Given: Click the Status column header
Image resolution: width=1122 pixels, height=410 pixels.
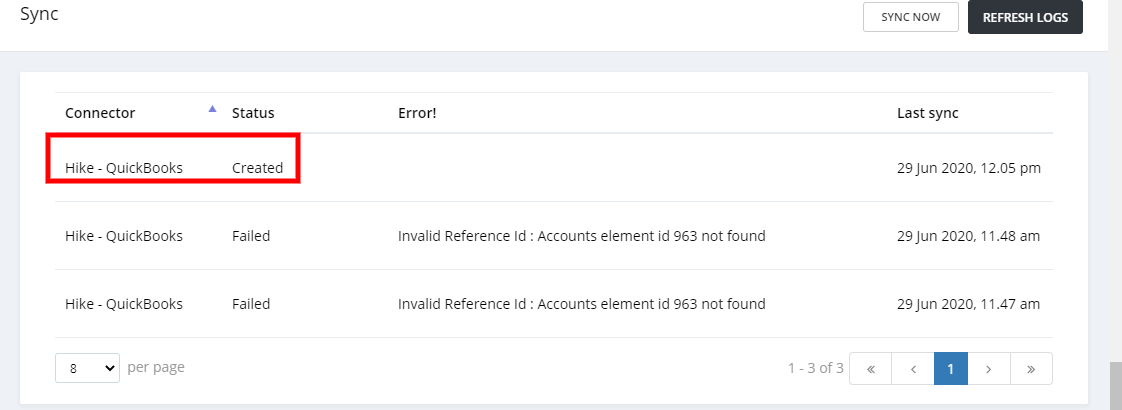Looking at the screenshot, I should pyautogui.click(x=253, y=113).
